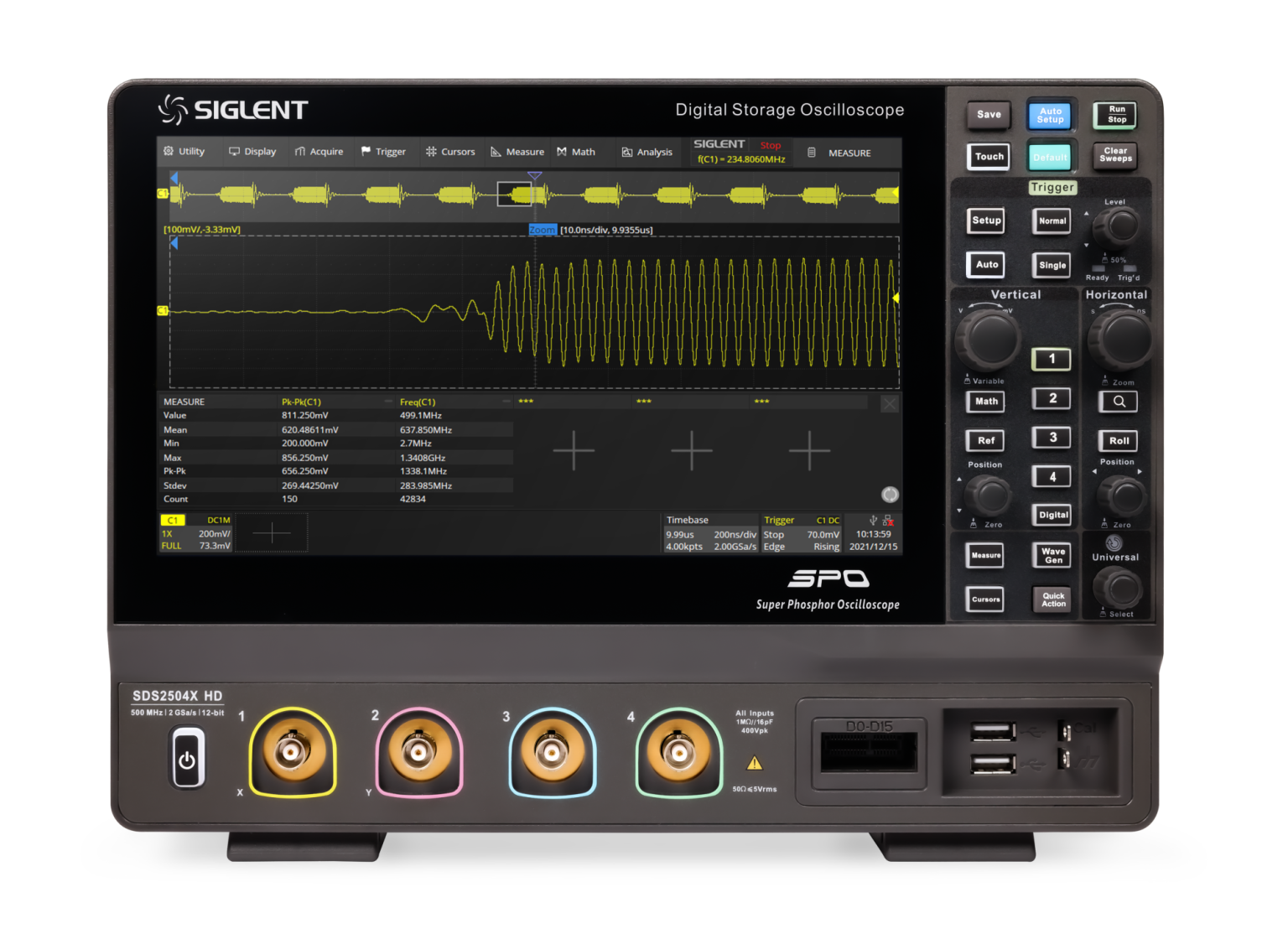Open the Acquire menu
This screenshot has height=939, width=1288.
[319, 152]
